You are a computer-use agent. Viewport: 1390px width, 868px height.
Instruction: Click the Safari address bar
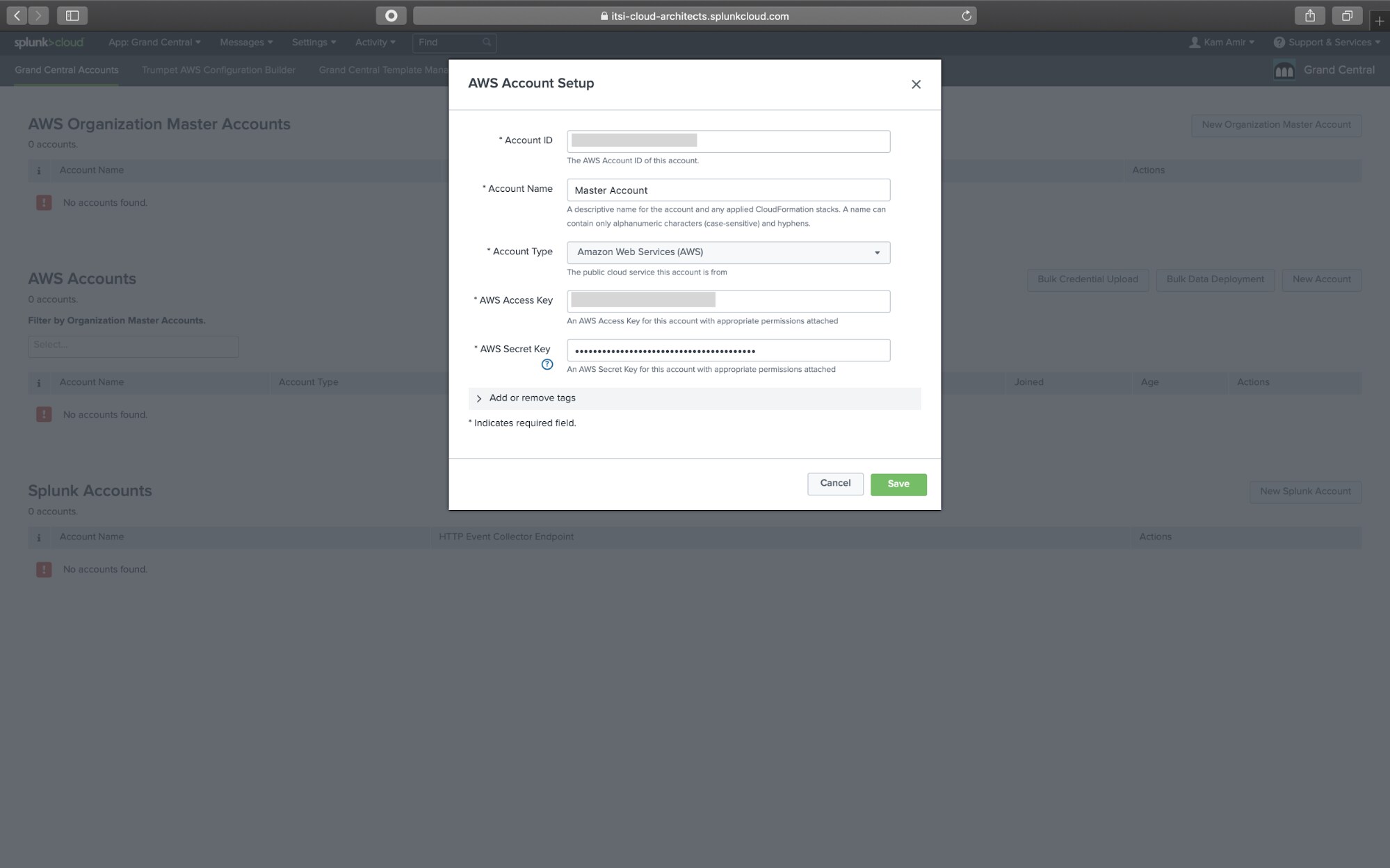click(x=694, y=16)
